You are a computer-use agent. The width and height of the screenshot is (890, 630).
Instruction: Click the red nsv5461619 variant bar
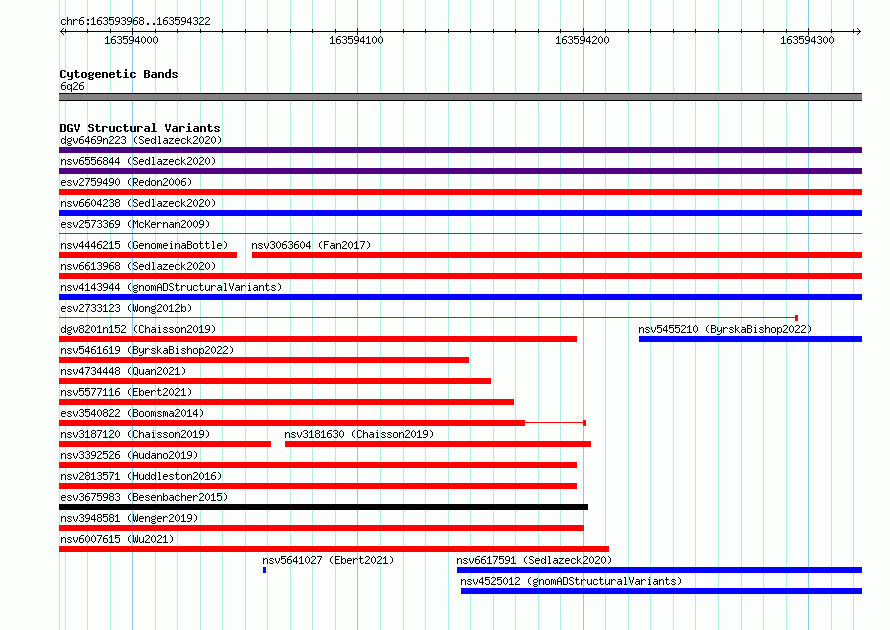[x=264, y=360]
